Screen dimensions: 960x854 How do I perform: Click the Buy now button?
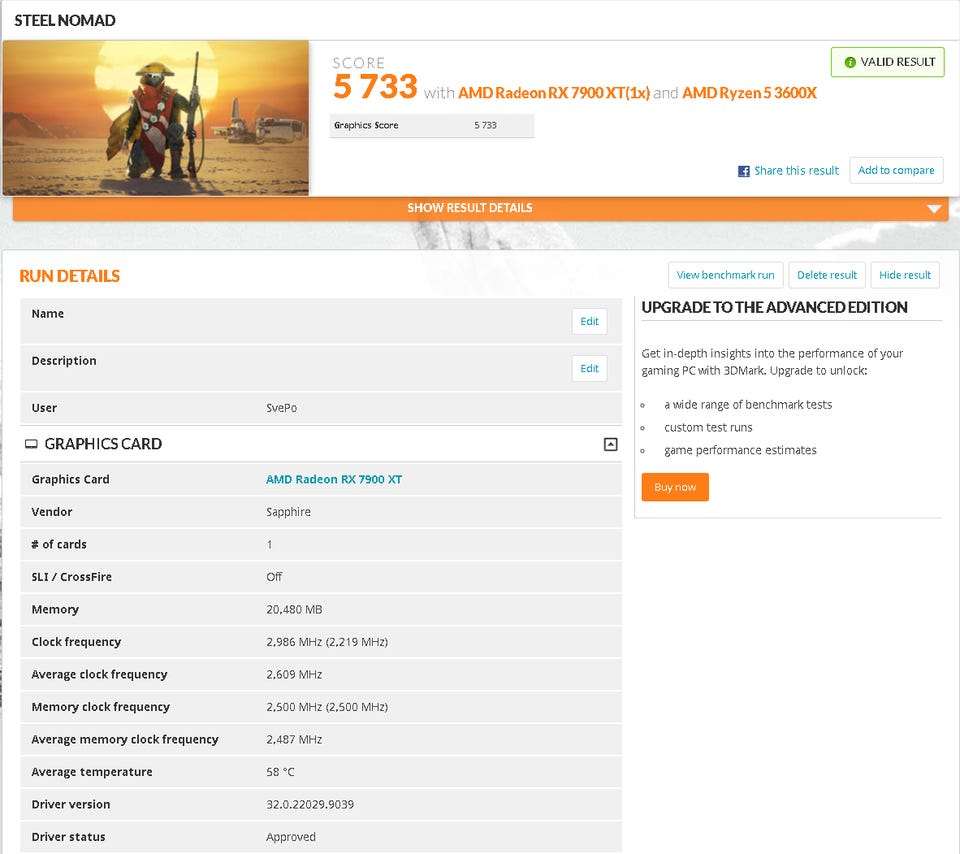(x=675, y=487)
